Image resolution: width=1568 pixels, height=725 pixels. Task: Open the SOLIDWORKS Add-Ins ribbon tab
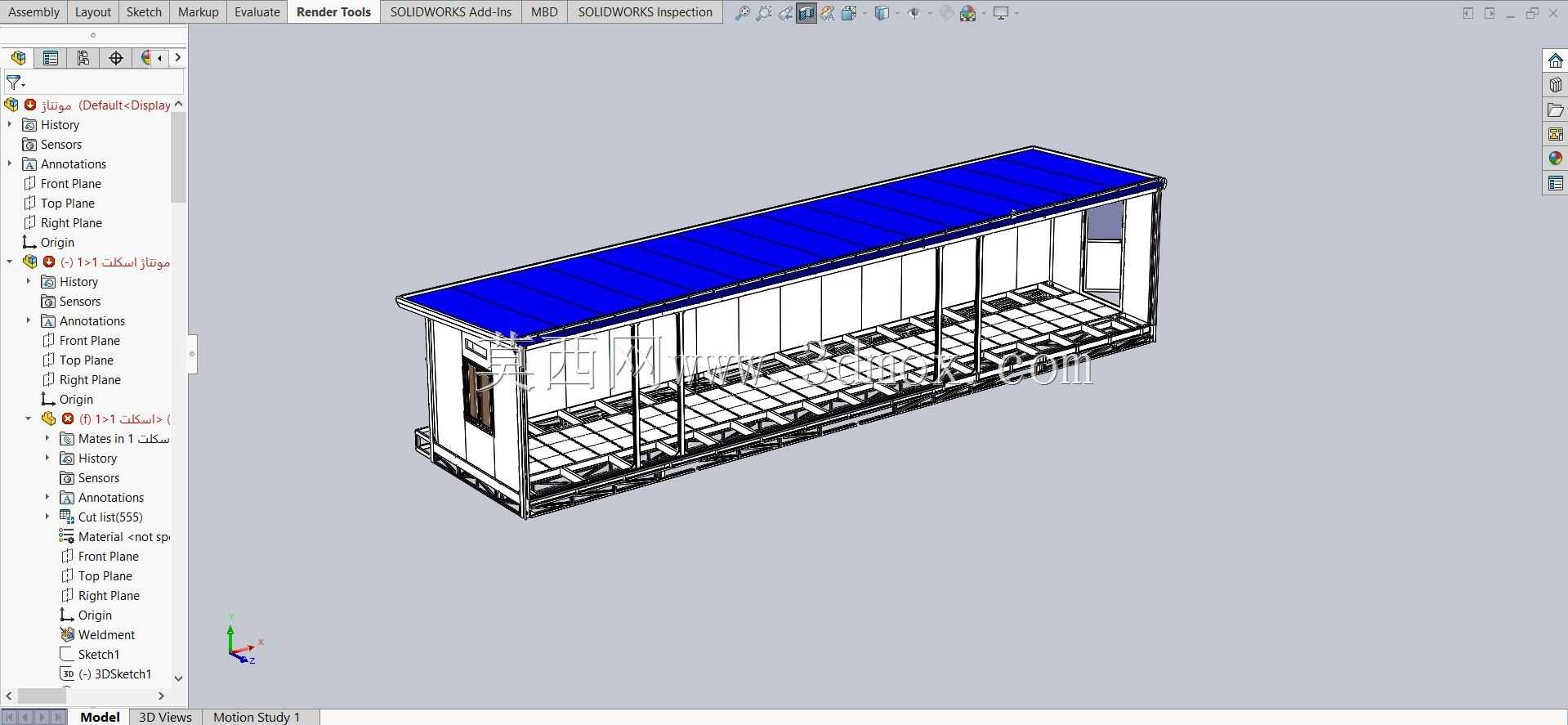tap(451, 12)
